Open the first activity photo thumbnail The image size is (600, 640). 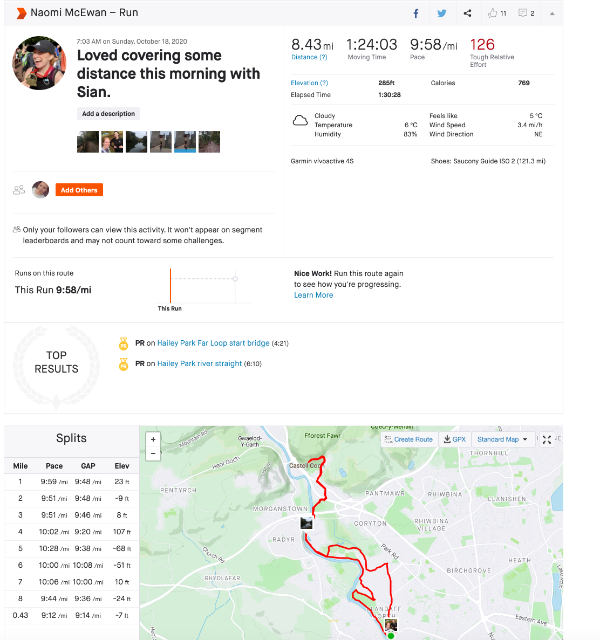(88, 142)
